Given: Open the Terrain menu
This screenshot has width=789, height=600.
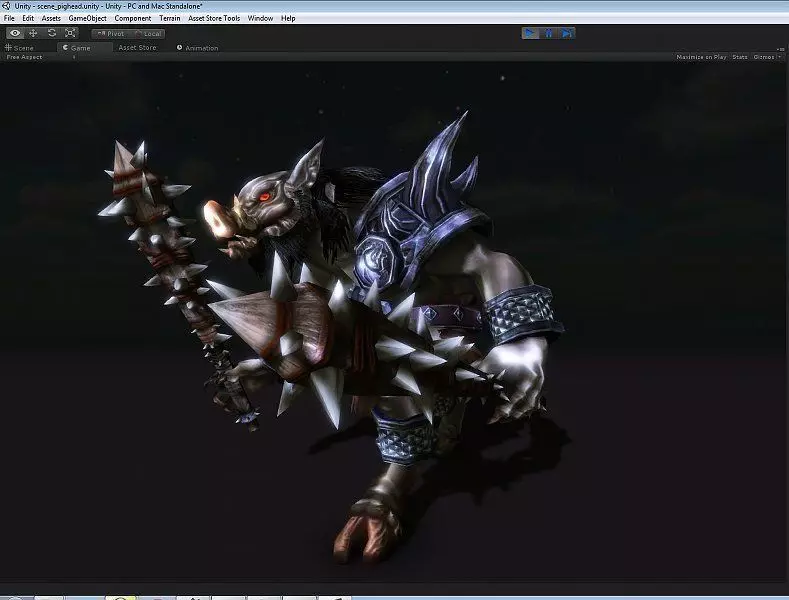Looking at the screenshot, I should coord(170,18).
